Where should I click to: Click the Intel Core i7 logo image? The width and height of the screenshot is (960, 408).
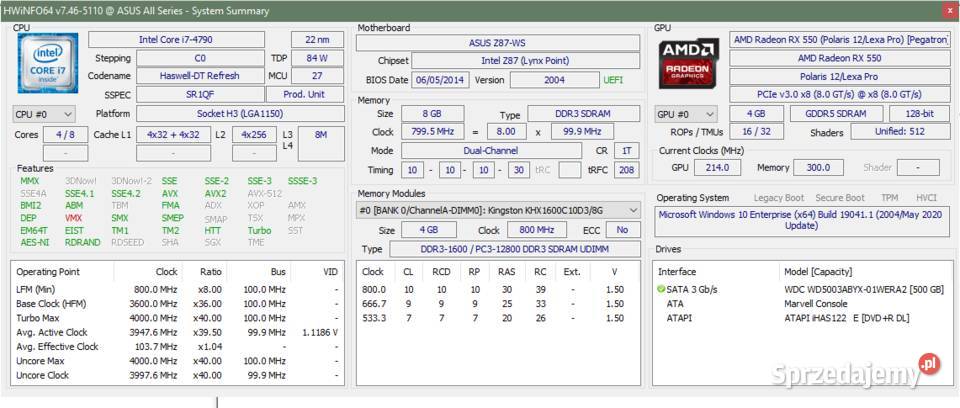pyautogui.click(x=48, y=63)
